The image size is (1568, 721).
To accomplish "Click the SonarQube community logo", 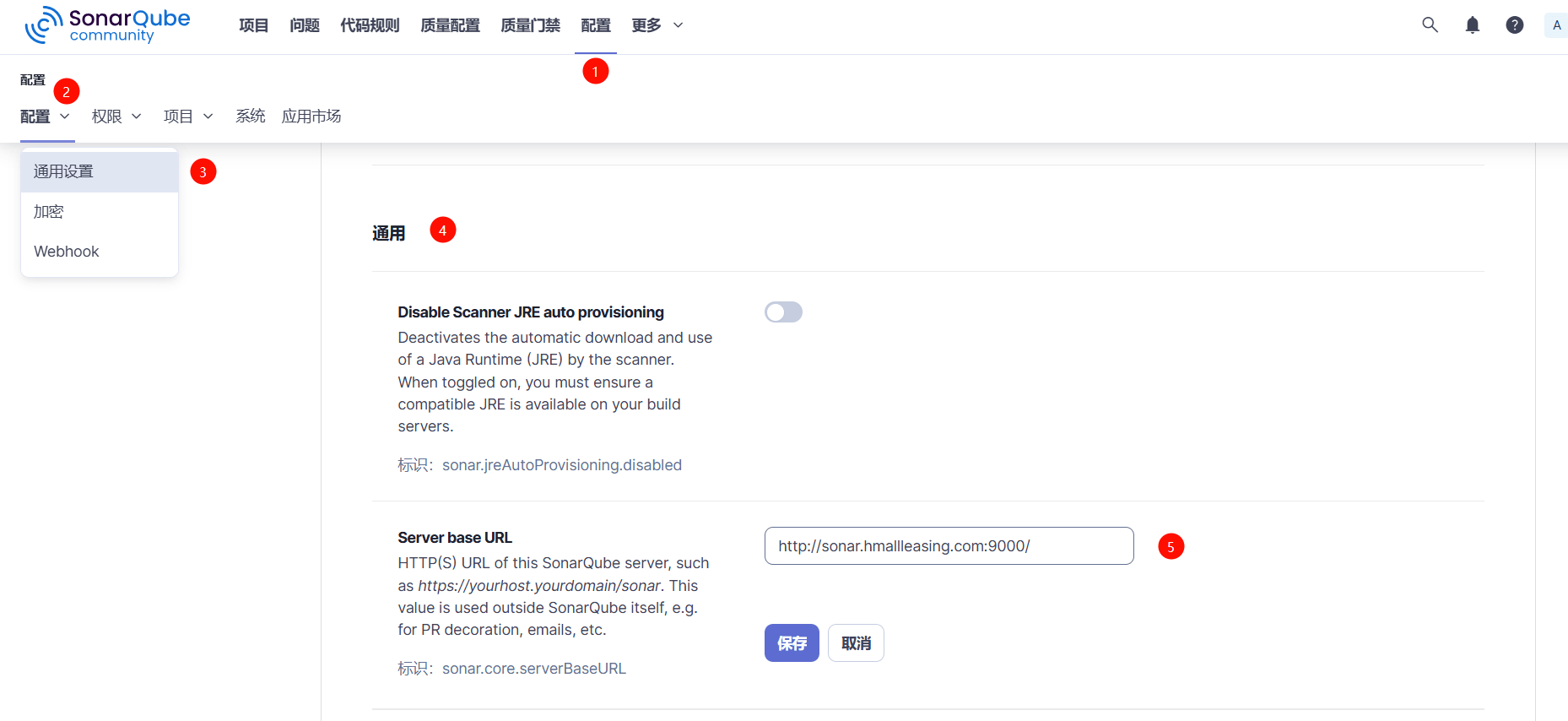I will tap(107, 25).
